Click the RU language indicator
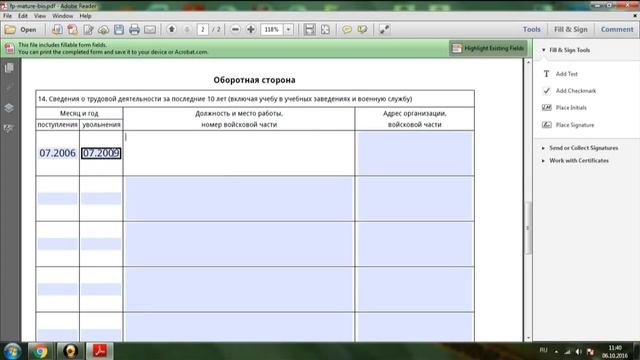 coord(543,350)
